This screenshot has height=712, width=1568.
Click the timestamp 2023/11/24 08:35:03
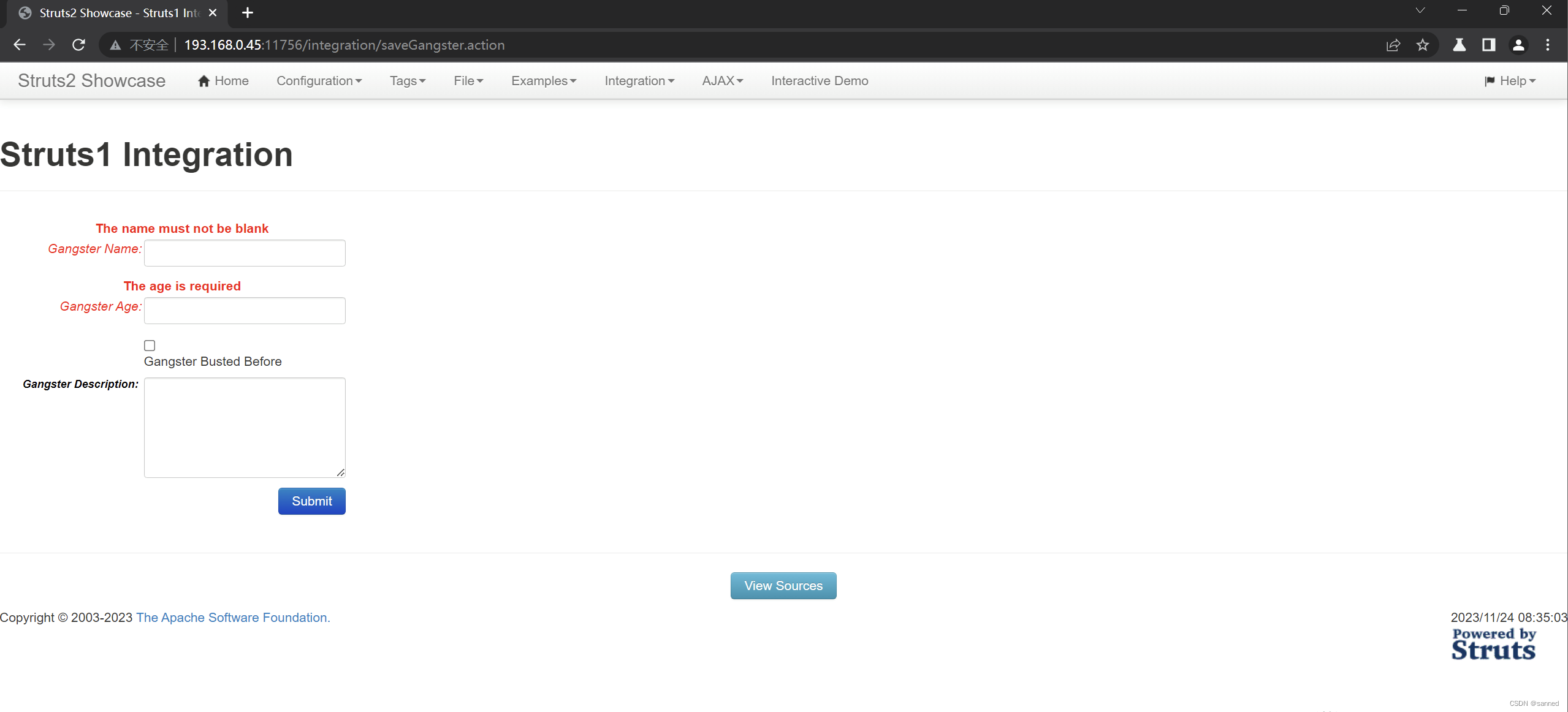pos(1509,618)
